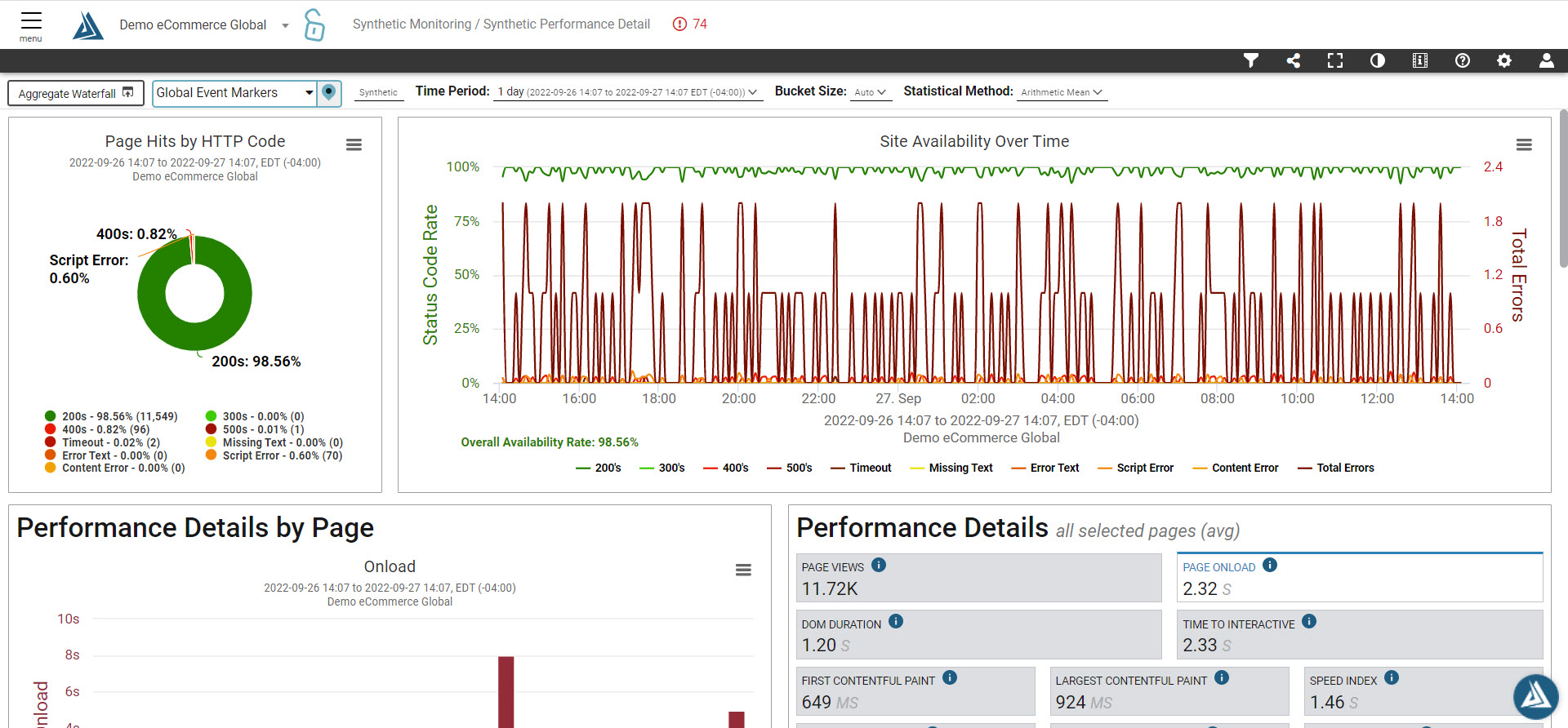
Task: Open the Statistical Method Arithmetic Mean dropdown
Action: pyautogui.click(x=1062, y=92)
